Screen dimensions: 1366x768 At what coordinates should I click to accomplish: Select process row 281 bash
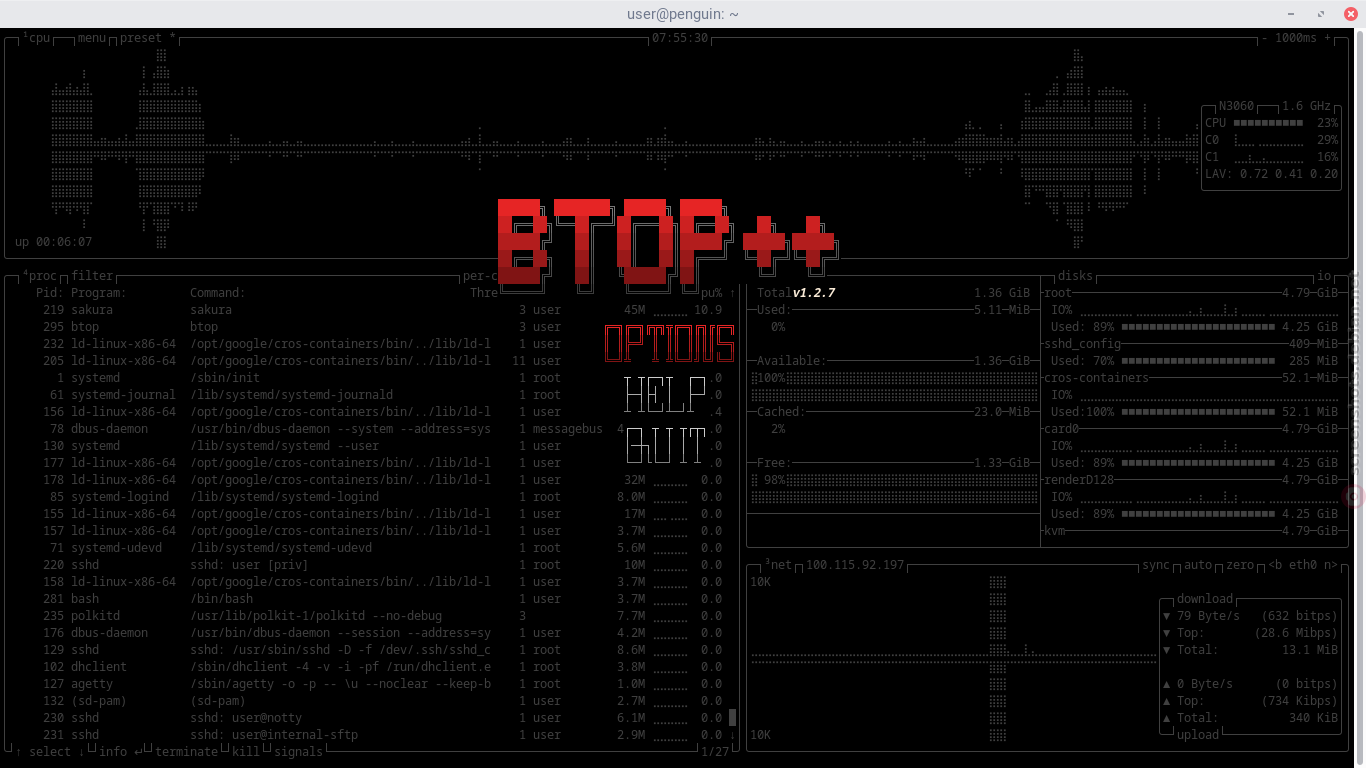click(366, 599)
